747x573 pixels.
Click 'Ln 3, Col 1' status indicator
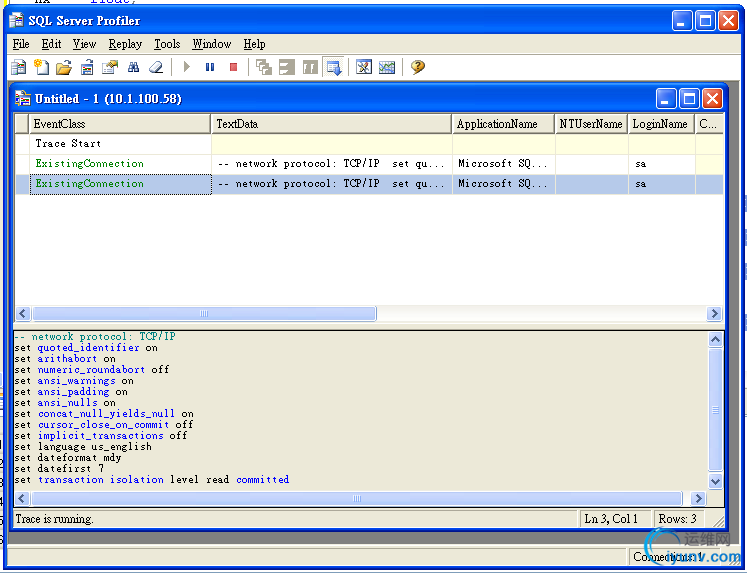(x=611, y=519)
